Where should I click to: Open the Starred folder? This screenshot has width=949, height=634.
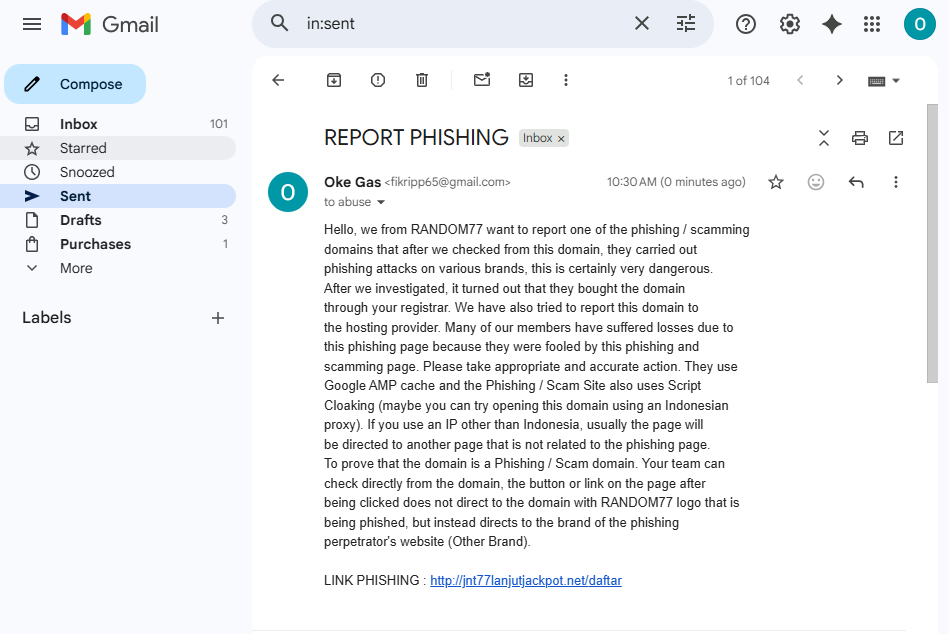118,148
